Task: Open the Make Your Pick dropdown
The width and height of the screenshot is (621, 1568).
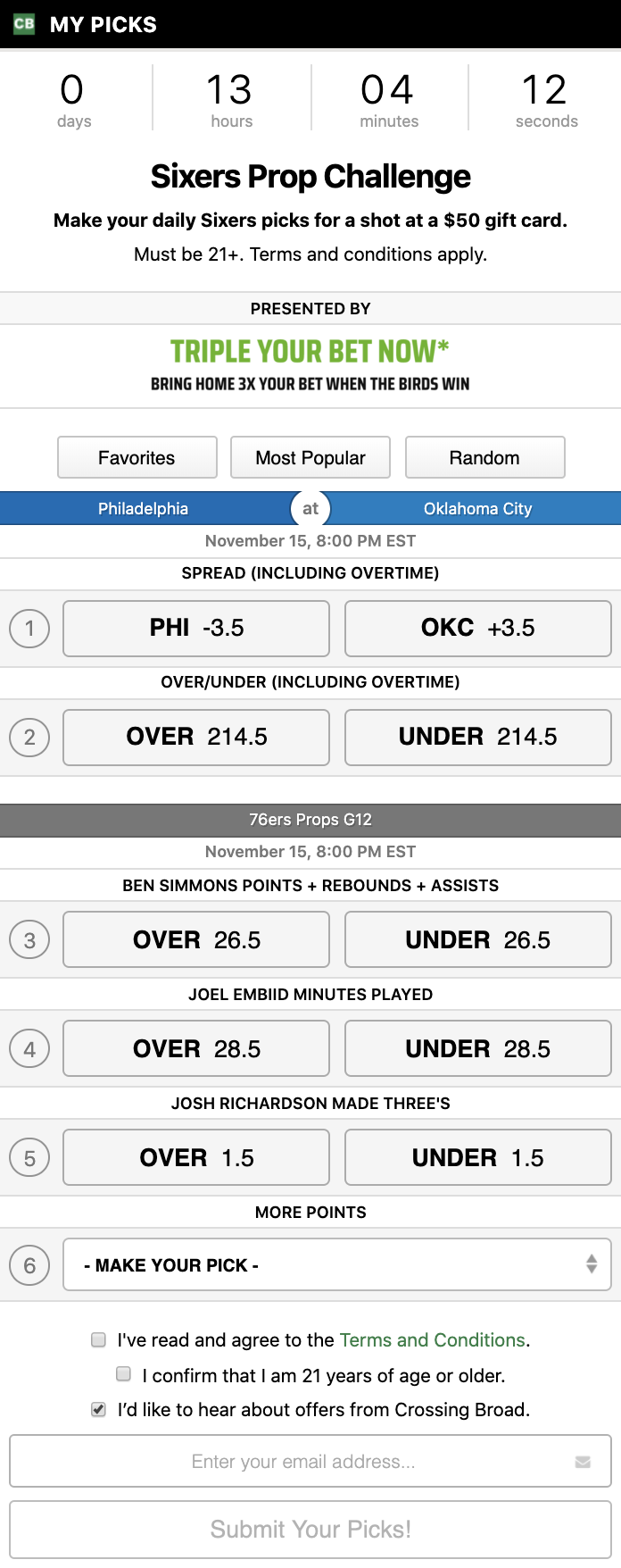Action: click(336, 1264)
